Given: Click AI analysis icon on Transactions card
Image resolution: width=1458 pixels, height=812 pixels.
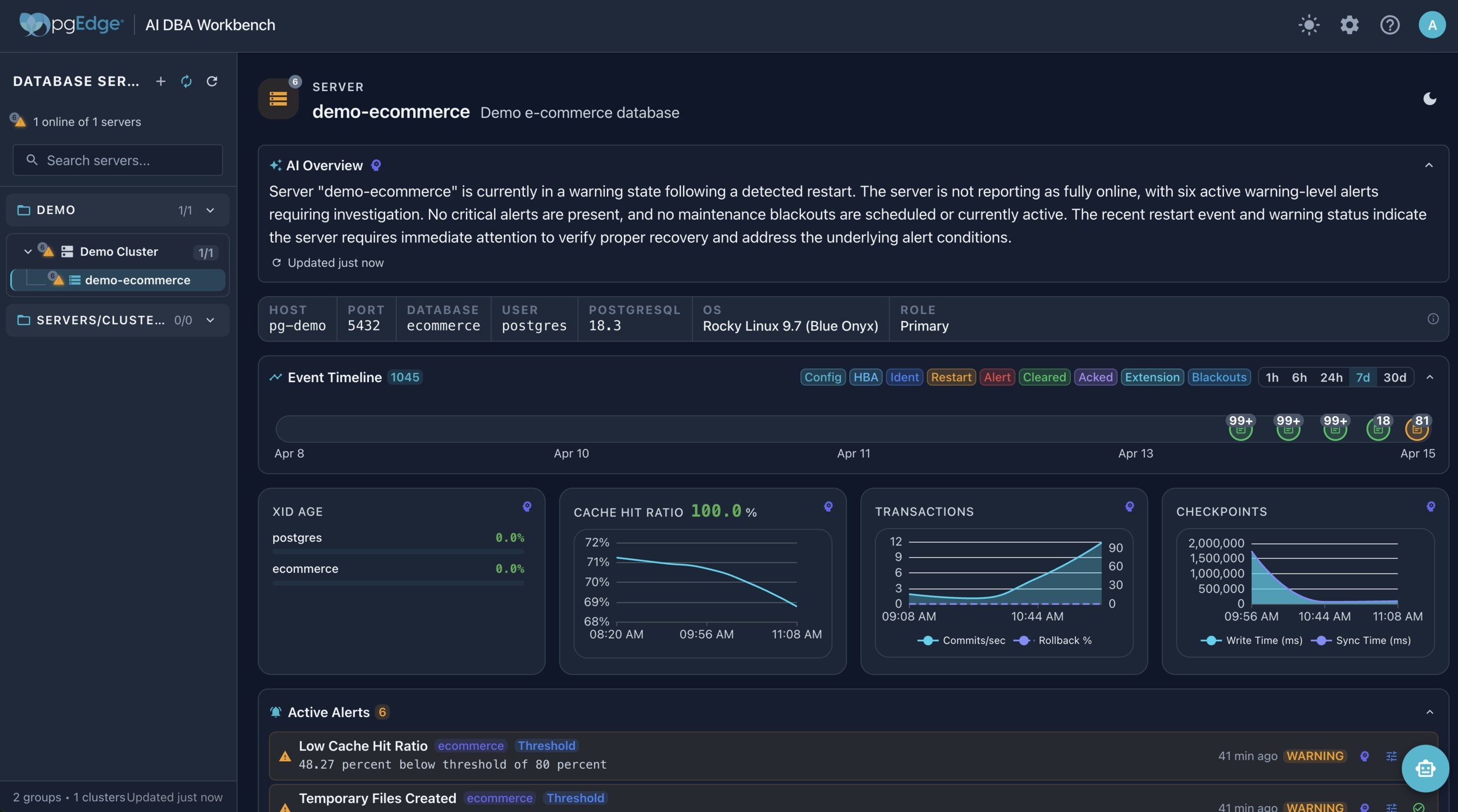Looking at the screenshot, I should pos(1129,506).
